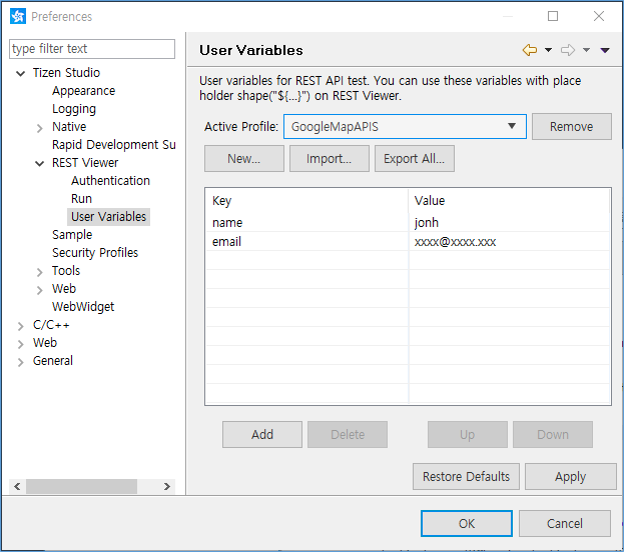The image size is (624, 552).
Task: Click the type filter text field
Action: [92, 49]
